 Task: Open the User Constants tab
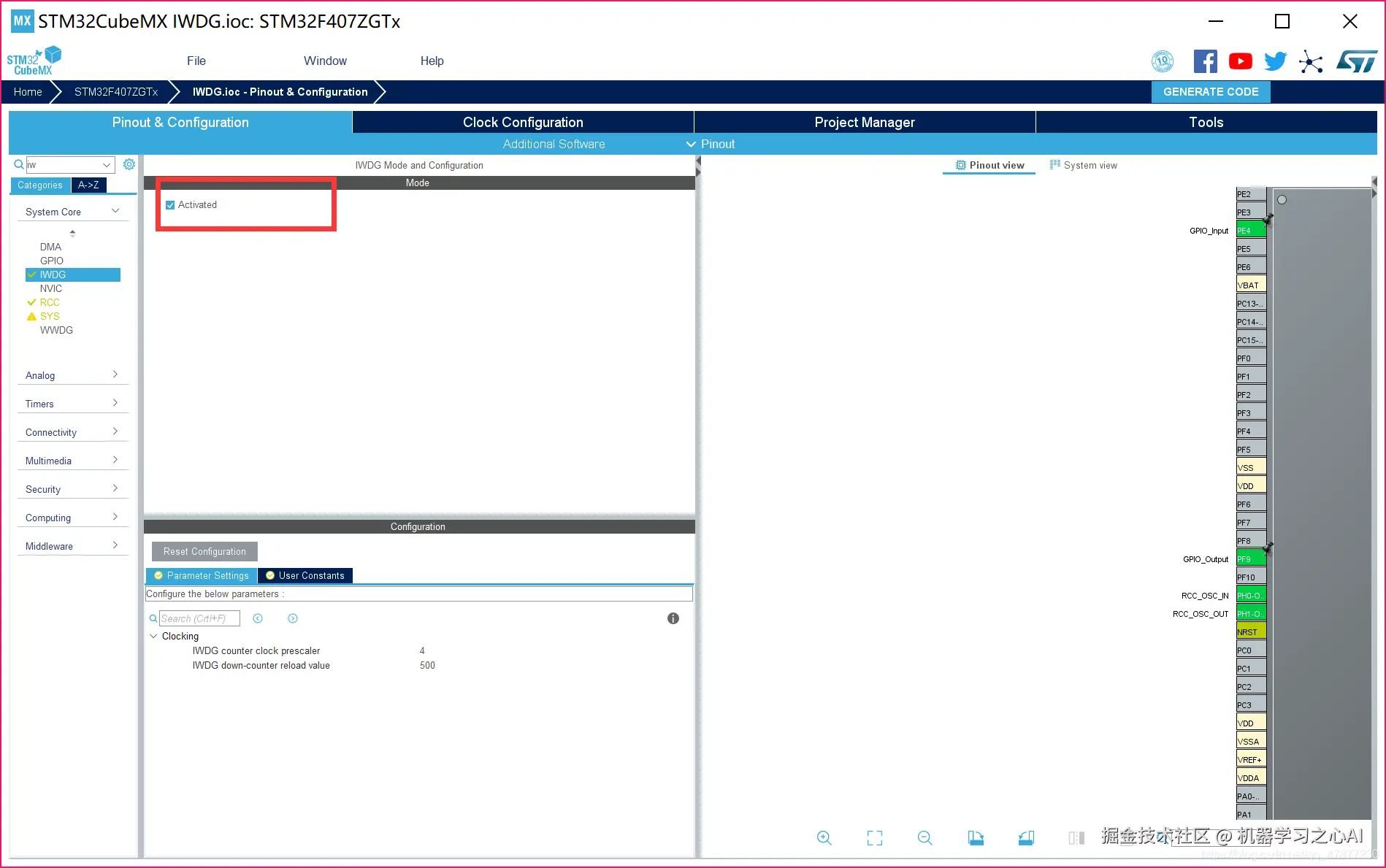pyautogui.click(x=305, y=575)
